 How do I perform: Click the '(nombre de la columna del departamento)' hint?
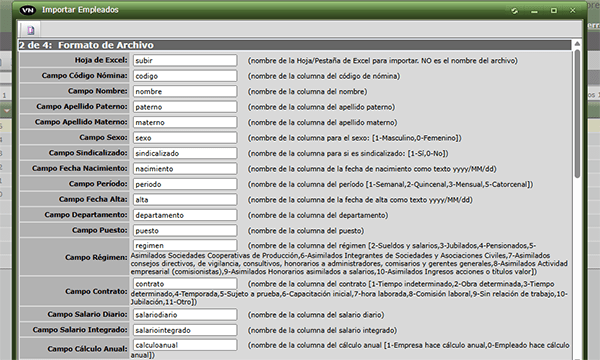[x=318, y=215]
